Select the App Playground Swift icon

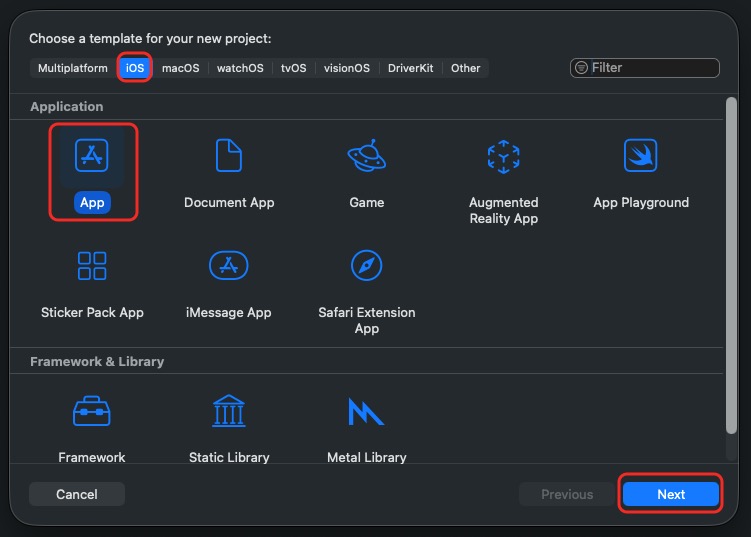pos(641,155)
